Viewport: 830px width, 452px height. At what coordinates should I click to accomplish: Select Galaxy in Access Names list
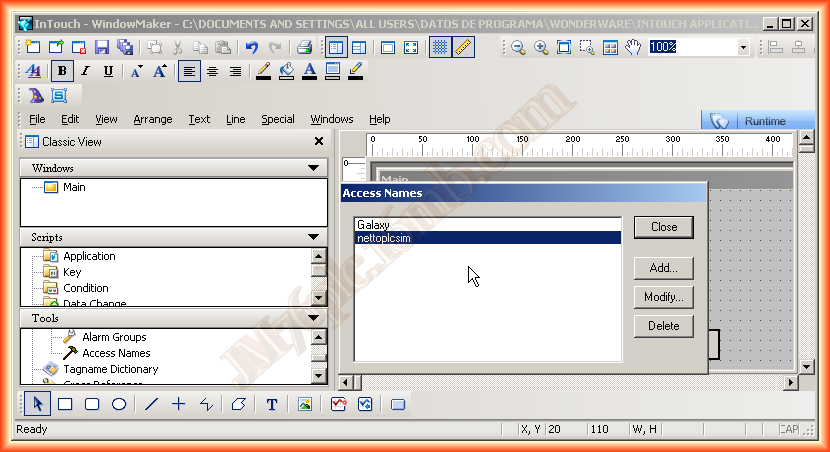(373, 225)
